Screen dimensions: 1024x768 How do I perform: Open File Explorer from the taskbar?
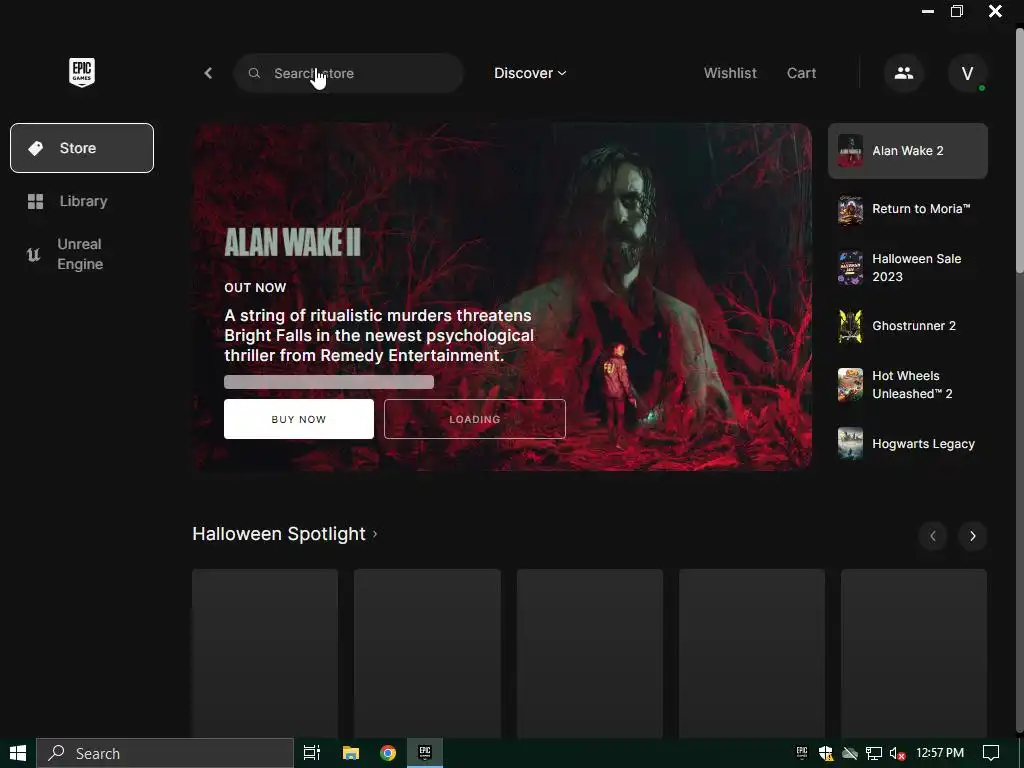tap(351, 753)
